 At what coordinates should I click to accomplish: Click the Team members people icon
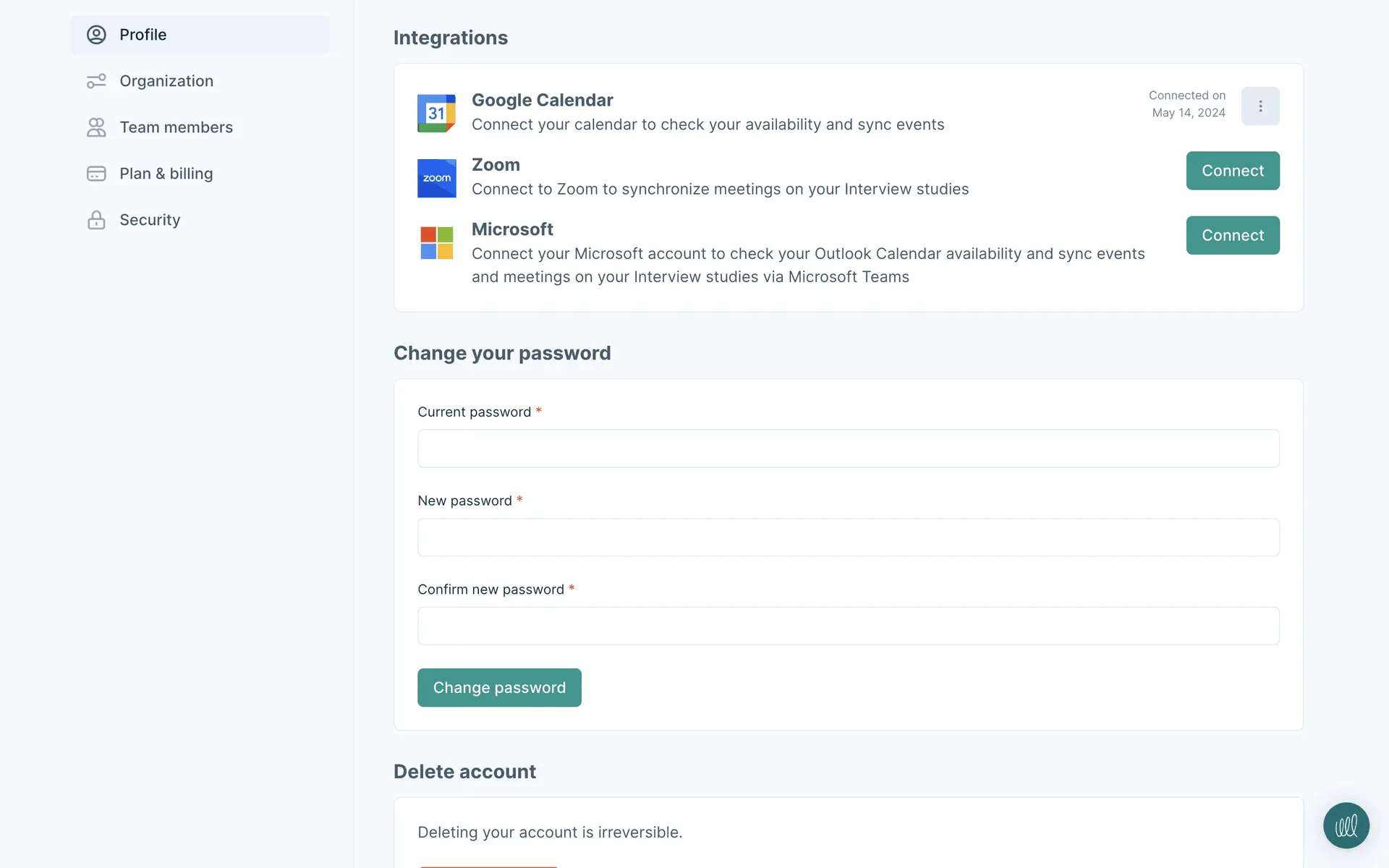[x=96, y=127]
